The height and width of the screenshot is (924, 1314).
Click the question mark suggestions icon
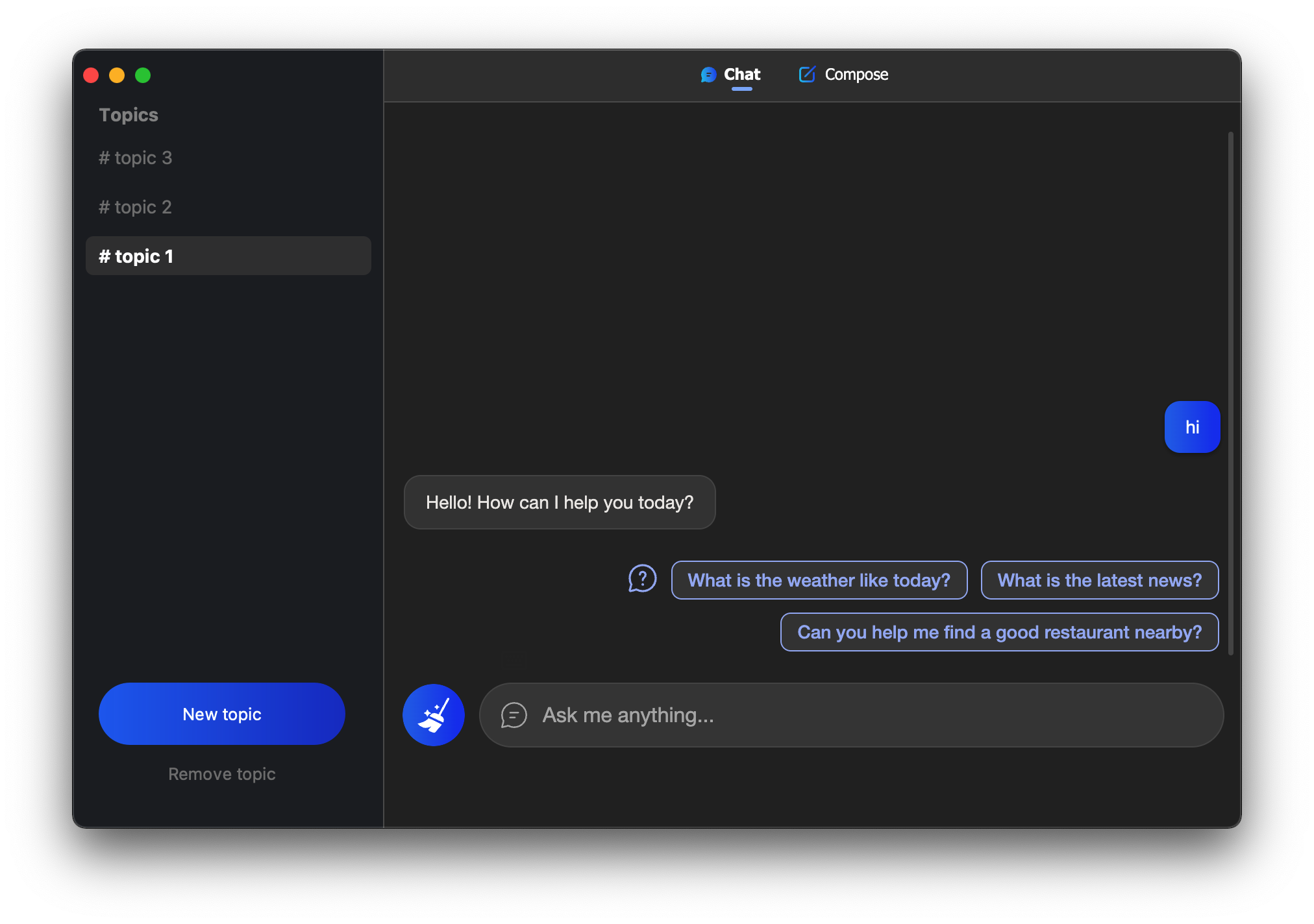click(x=642, y=578)
